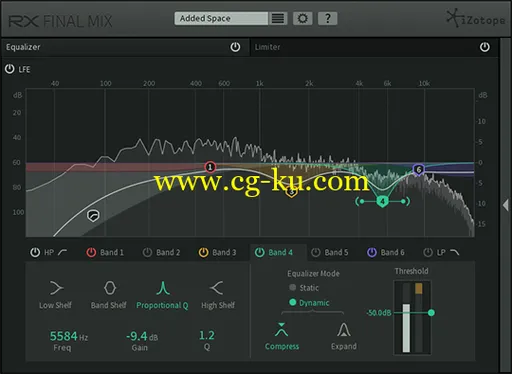Click node 4 left bandwidth handle
The image size is (512, 374).
360,201
